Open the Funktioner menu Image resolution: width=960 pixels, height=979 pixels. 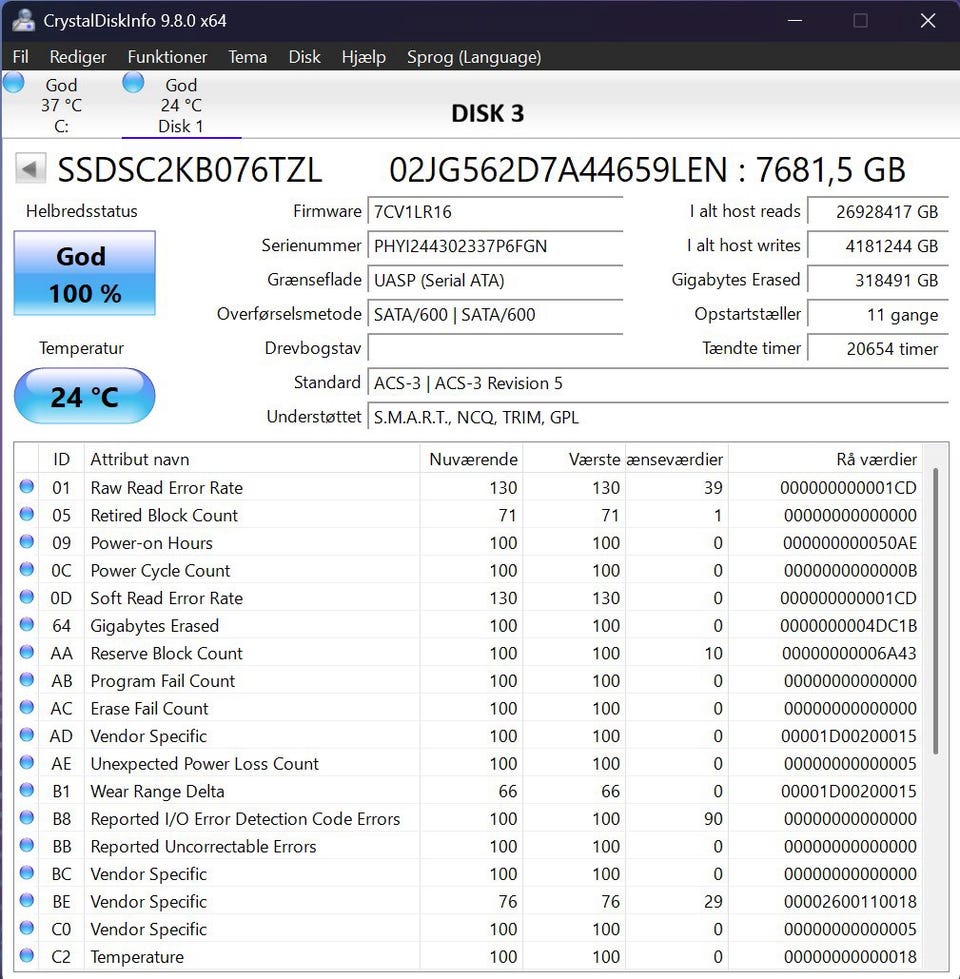(x=167, y=57)
